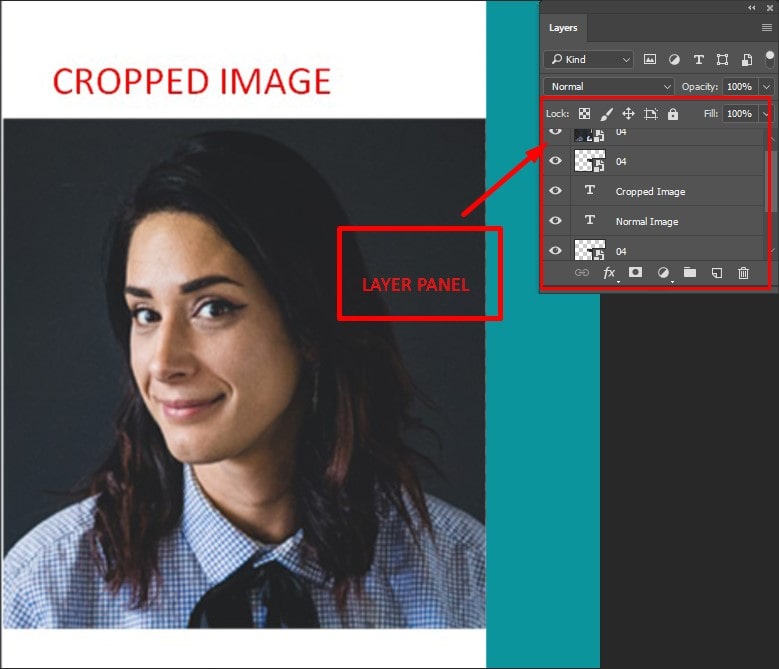
Task: Create a new group folder icon
Action: [x=690, y=272]
